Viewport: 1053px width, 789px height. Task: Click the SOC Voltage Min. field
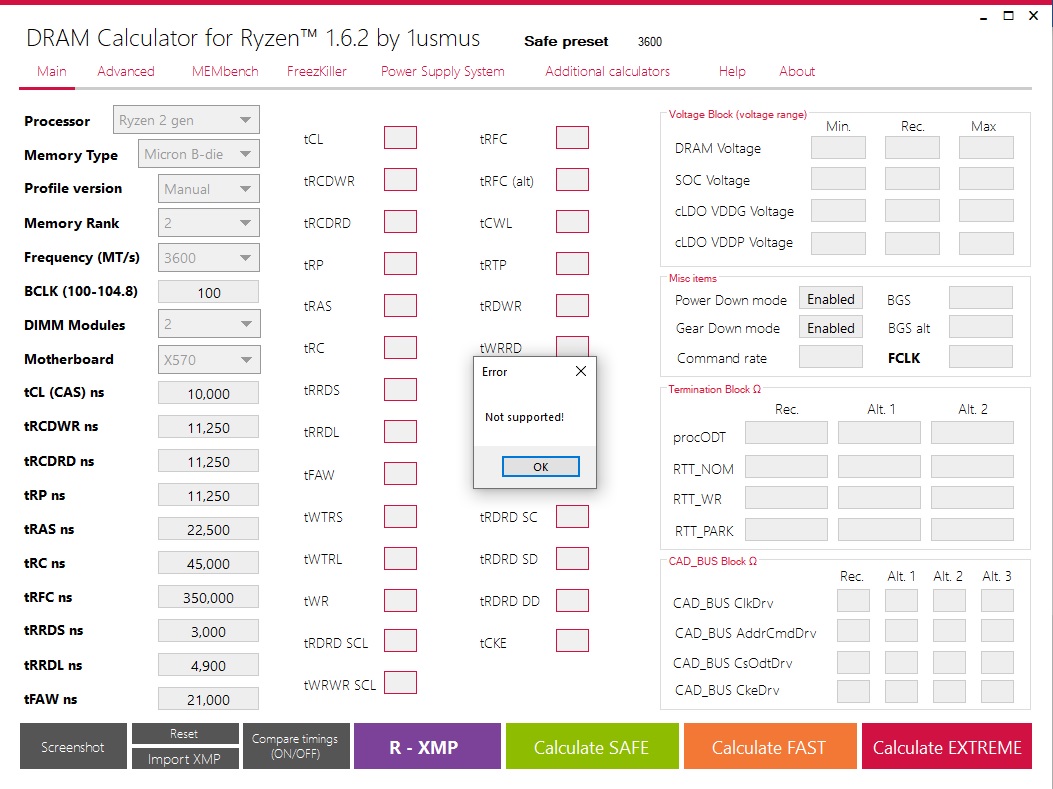838,179
